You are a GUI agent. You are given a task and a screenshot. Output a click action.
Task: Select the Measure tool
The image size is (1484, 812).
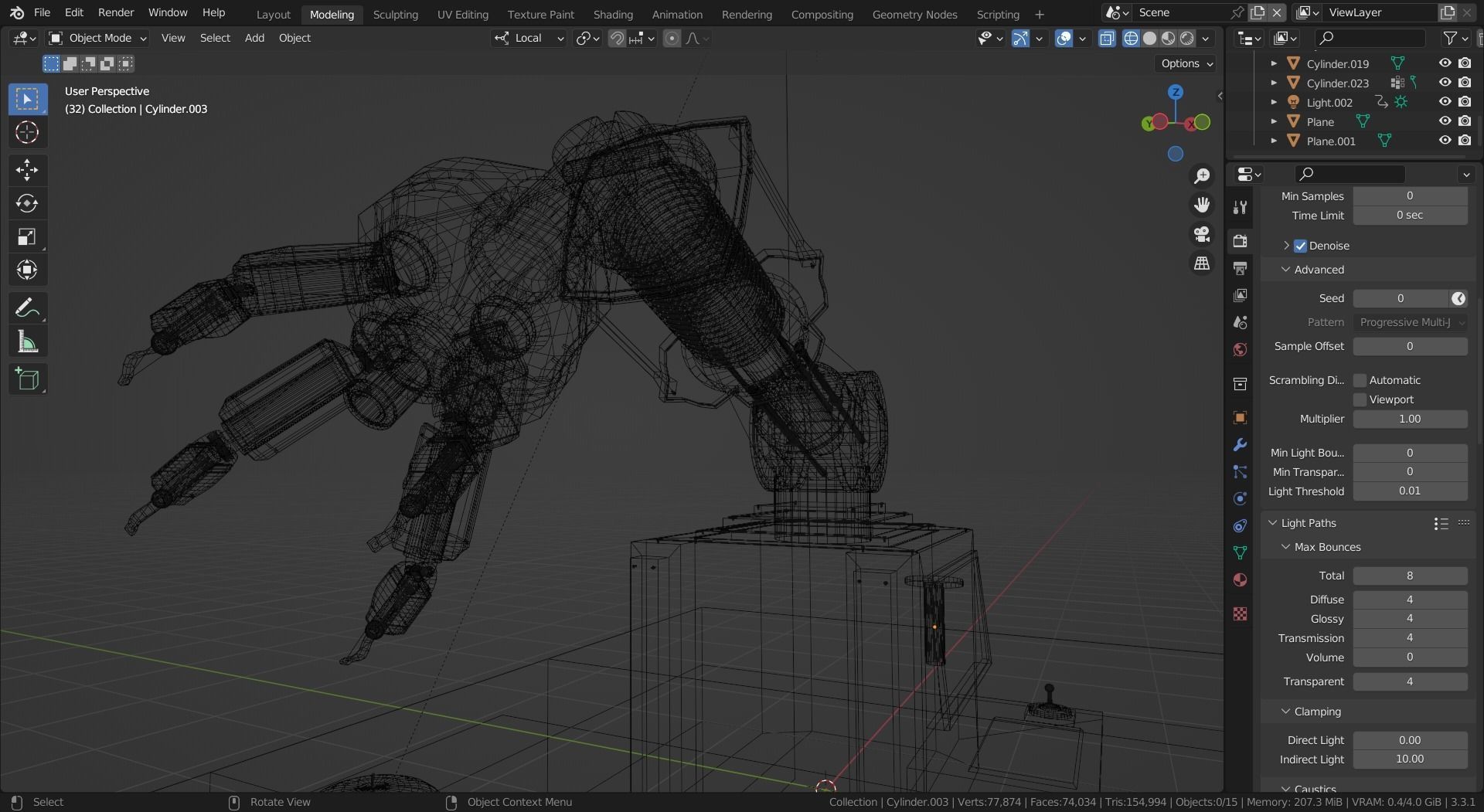[27, 341]
